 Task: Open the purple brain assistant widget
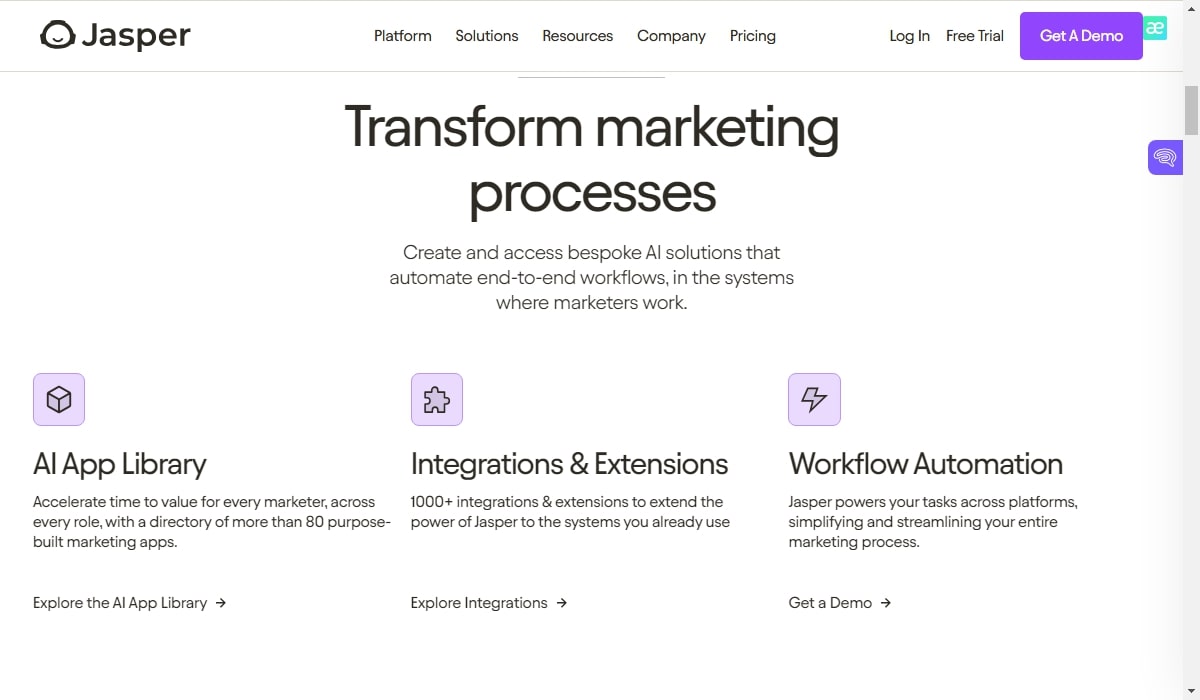coord(1165,157)
